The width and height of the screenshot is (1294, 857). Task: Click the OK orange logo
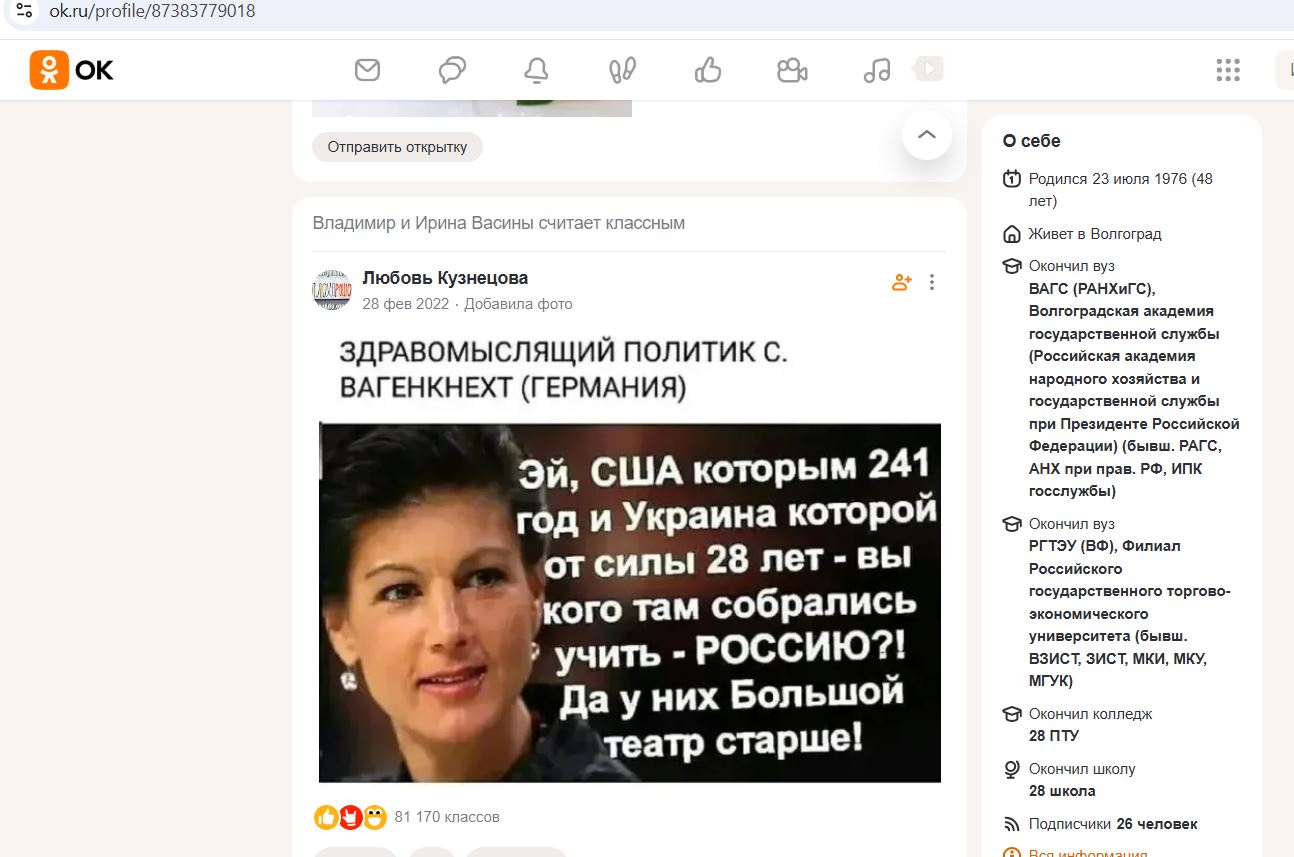(x=72, y=70)
